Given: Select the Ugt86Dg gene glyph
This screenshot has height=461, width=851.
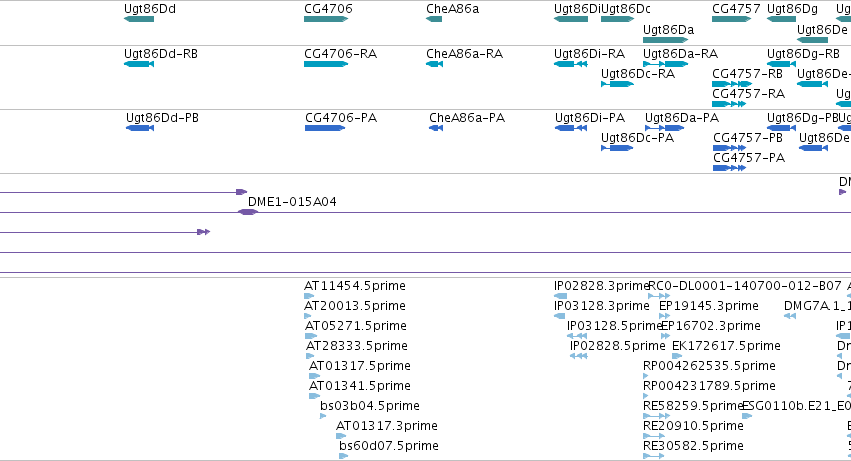Looking at the screenshot, I should point(782,19).
